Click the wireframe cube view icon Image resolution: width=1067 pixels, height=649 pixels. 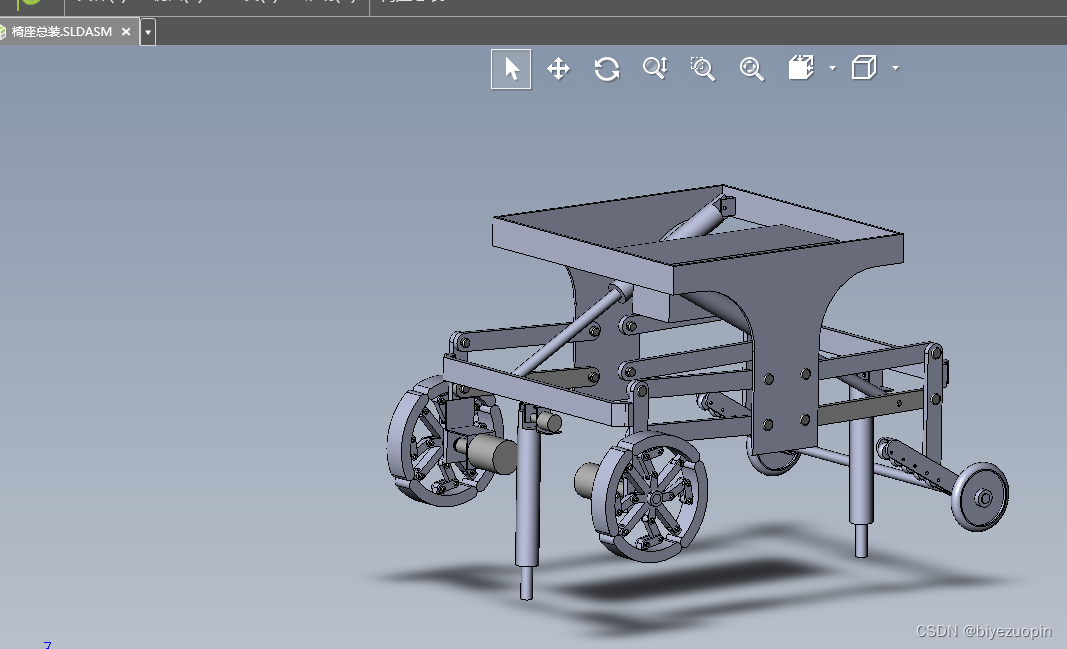click(864, 68)
